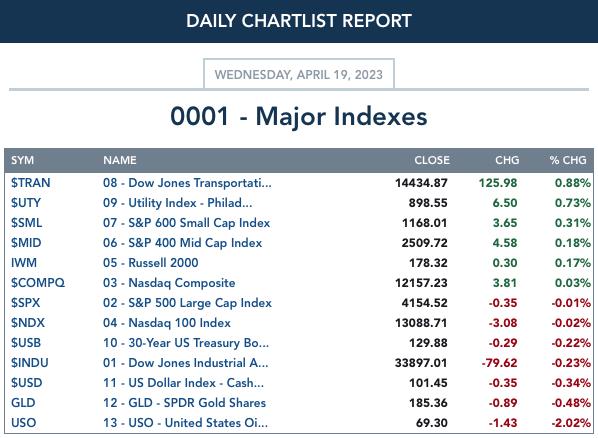Screen dimensions: 598x438
Task: Click the 0001 - Major Indexes title
Action: pos(299,116)
